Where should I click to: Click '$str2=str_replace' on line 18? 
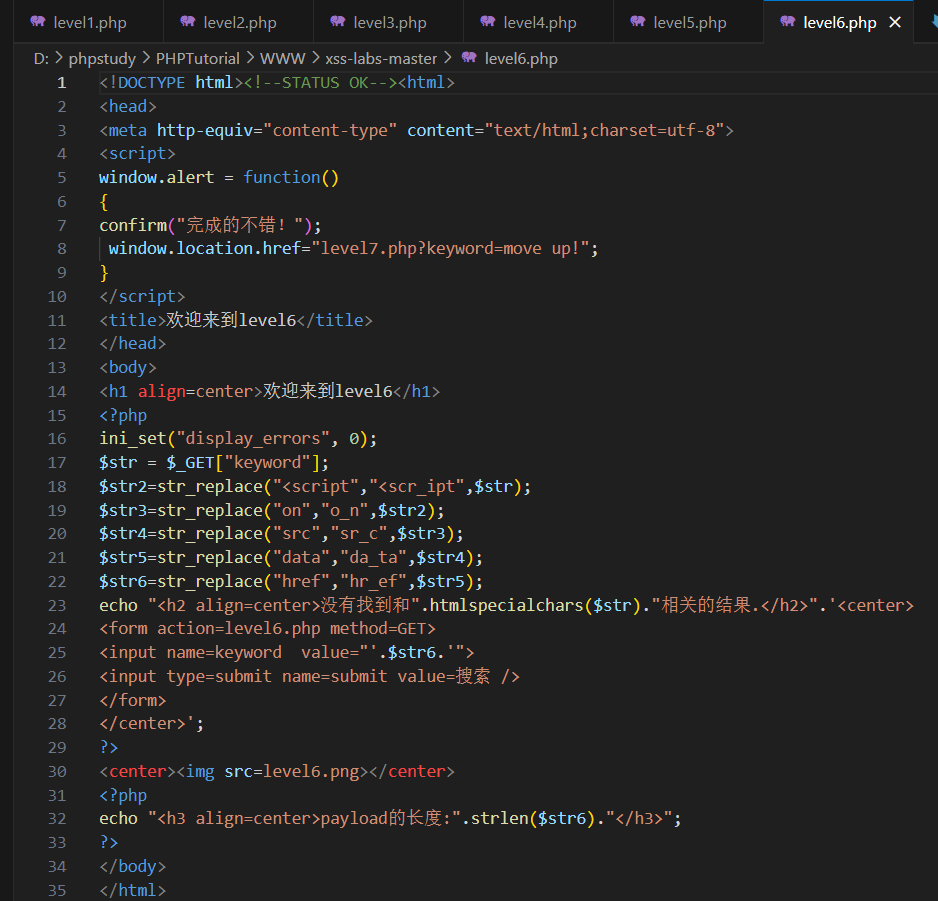(x=181, y=486)
